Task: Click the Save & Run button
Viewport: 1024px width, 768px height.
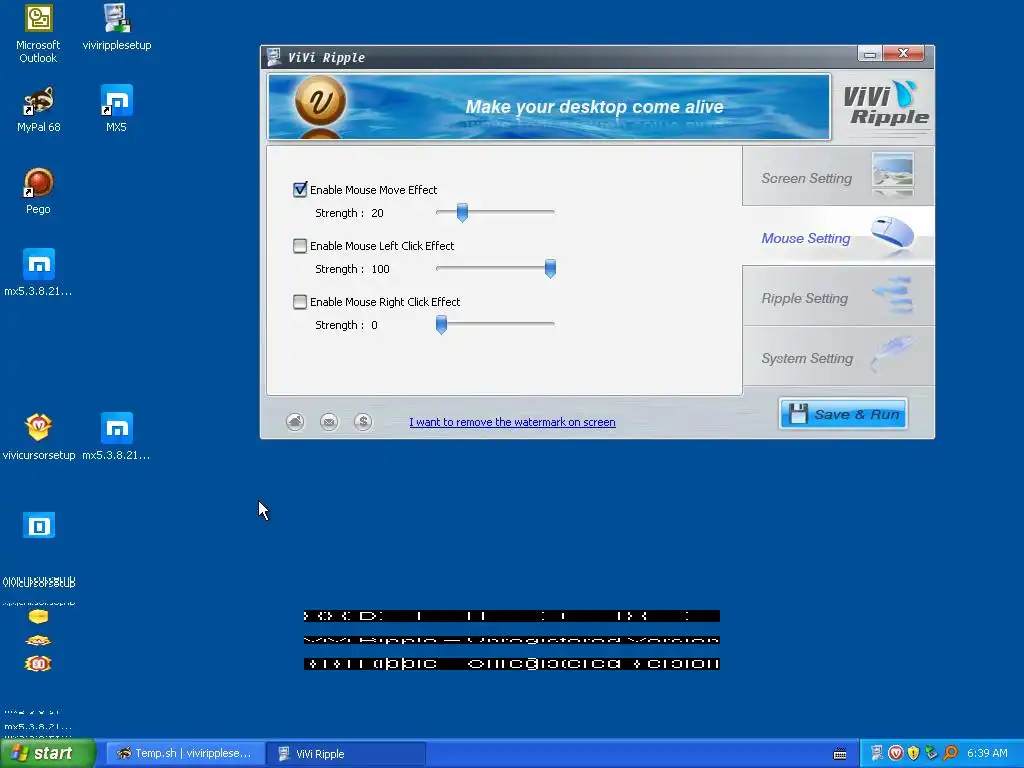Action: click(x=843, y=414)
